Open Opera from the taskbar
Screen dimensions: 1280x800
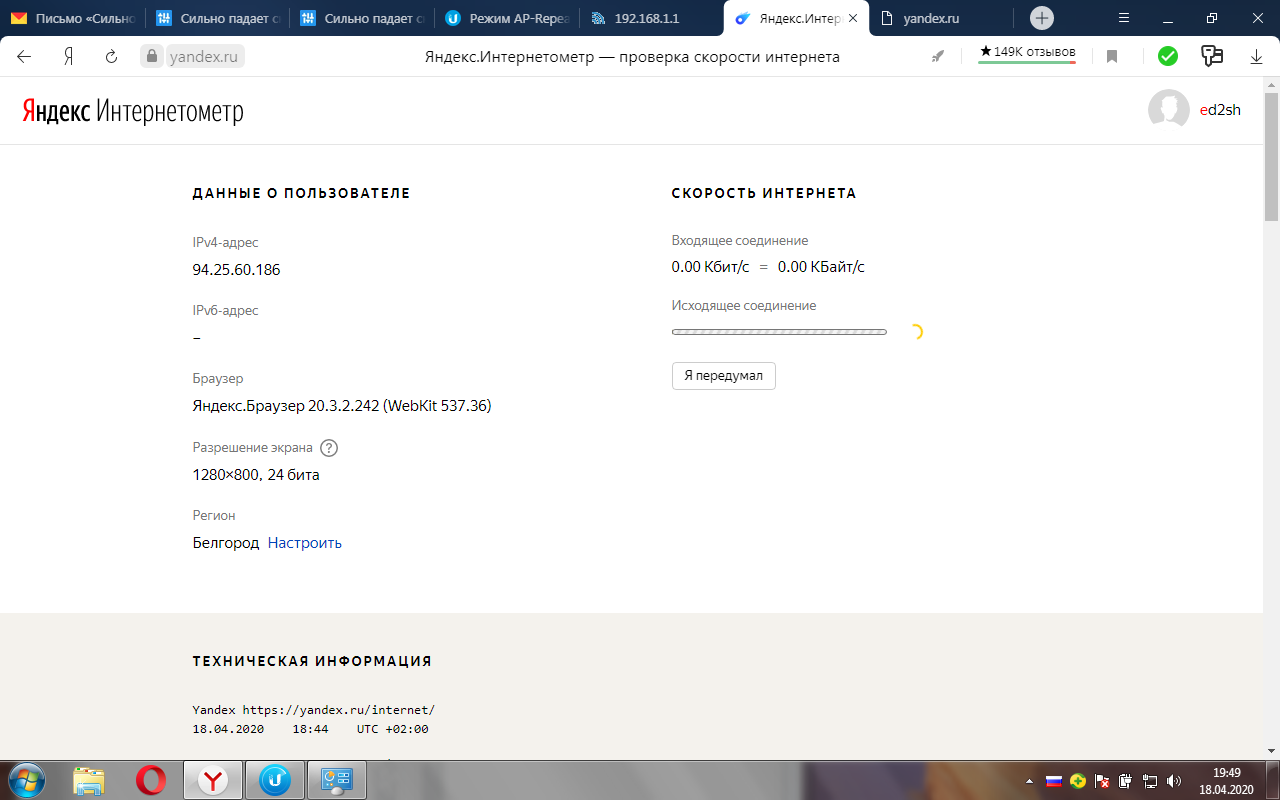click(x=151, y=780)
